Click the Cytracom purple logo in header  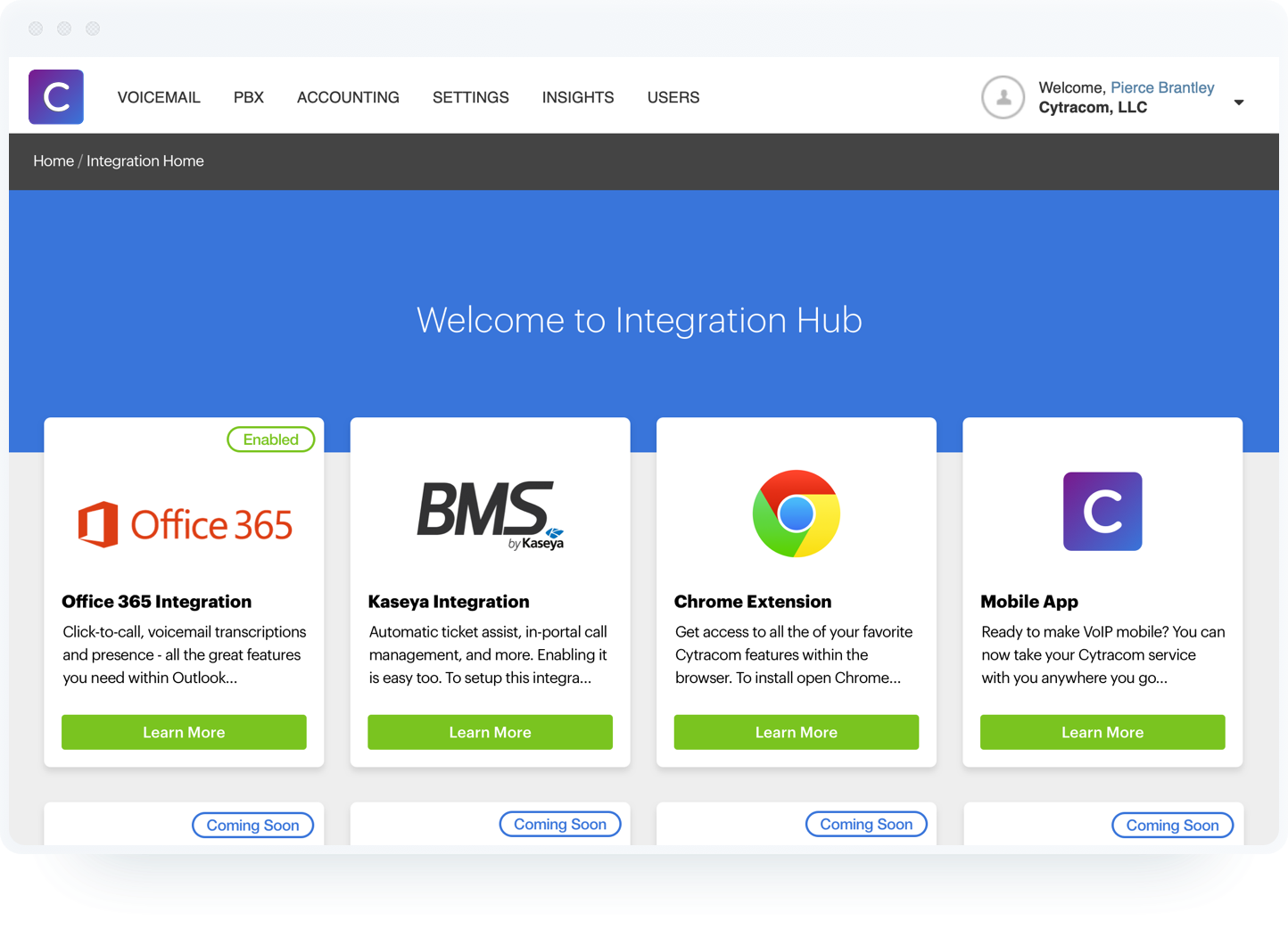click(56, 97)
